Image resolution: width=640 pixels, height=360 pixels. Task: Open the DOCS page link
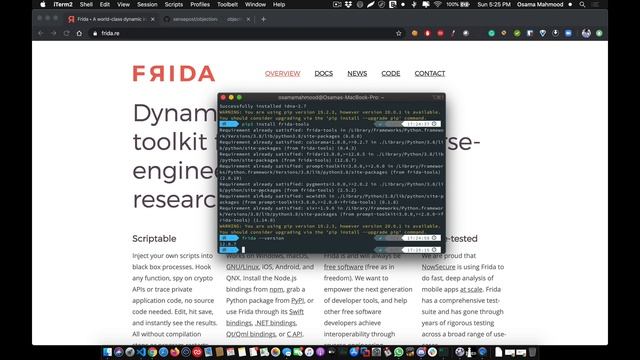coord(324,73)
